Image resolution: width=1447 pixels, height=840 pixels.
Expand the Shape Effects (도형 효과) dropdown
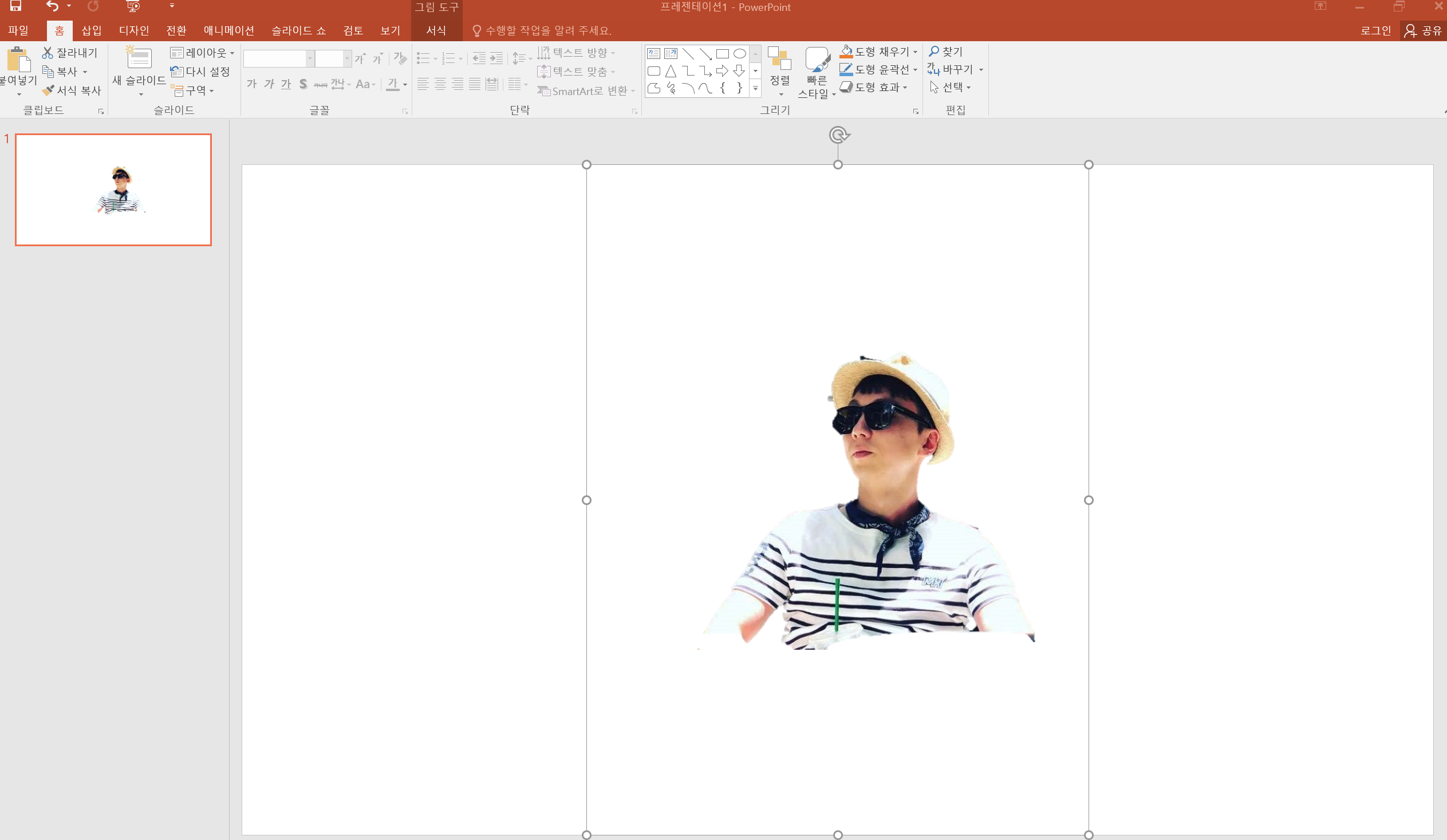click(x=905, y=88)
